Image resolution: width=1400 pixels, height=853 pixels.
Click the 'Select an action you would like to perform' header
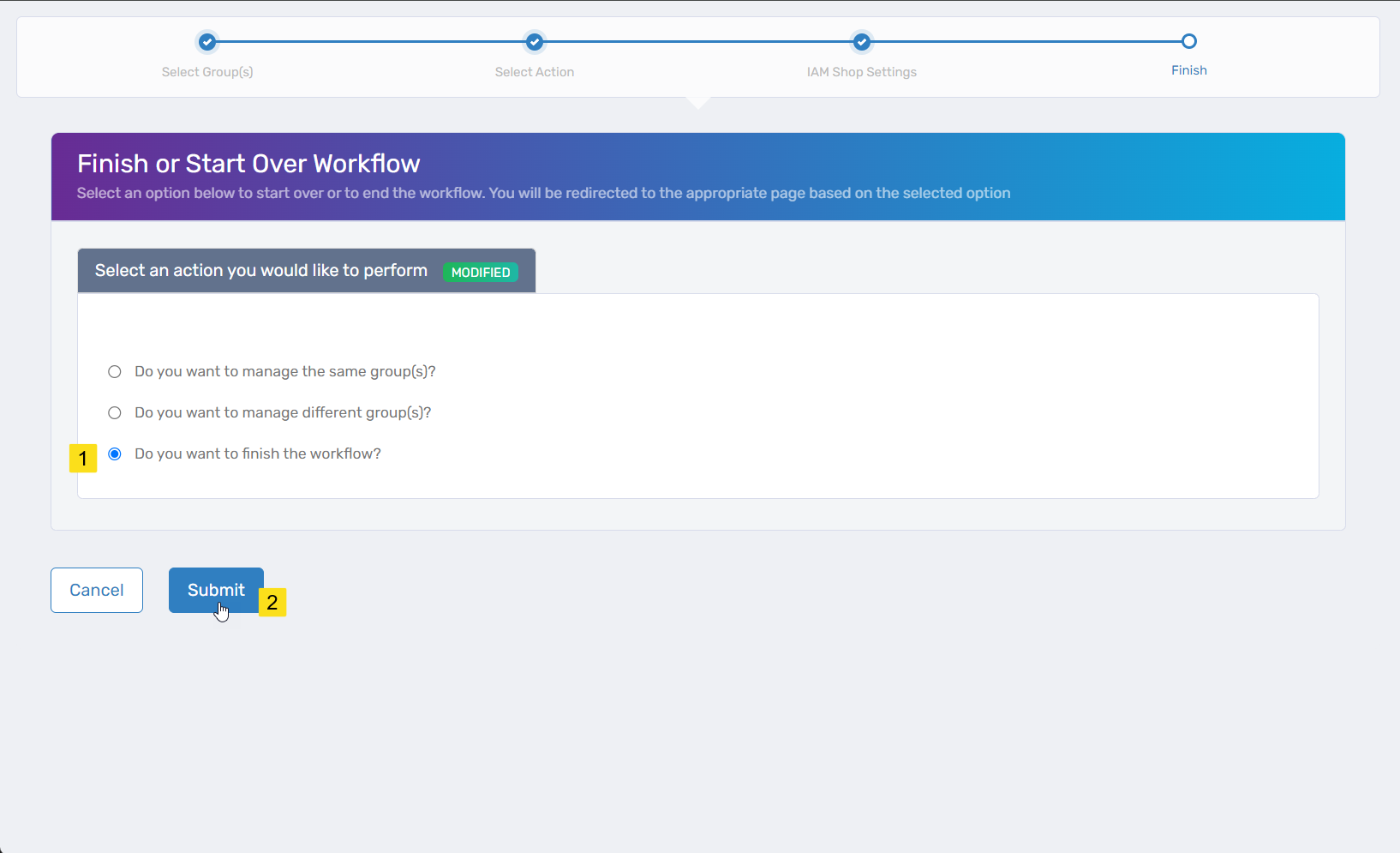pos(261,271)
